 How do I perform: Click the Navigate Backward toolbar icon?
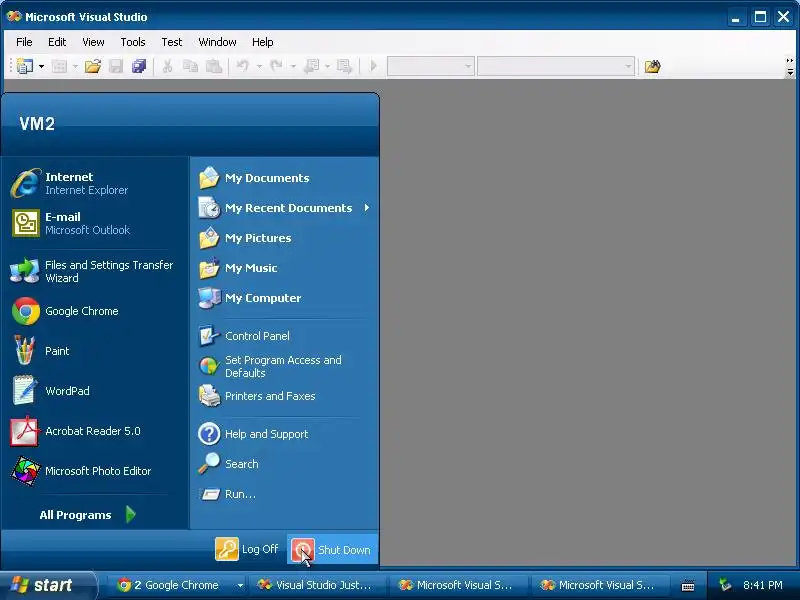point(311,66)
